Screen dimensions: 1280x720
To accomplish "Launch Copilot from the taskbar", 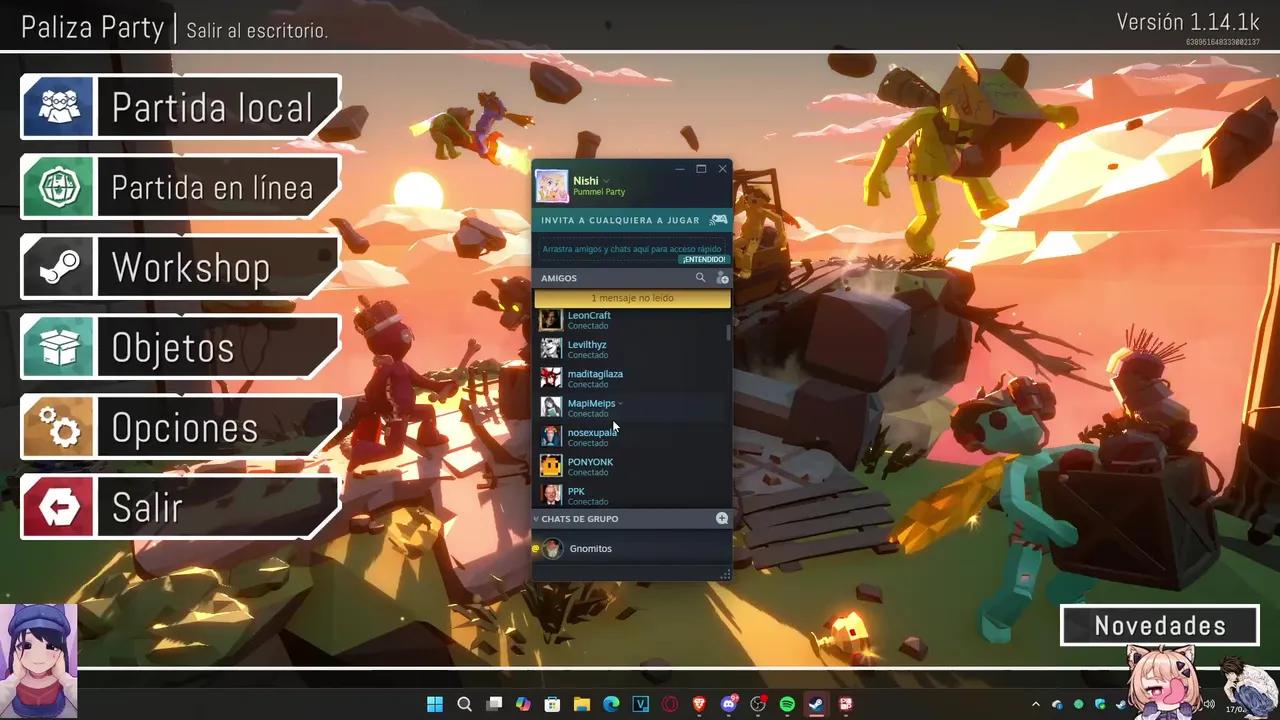I will click(523, 704).
